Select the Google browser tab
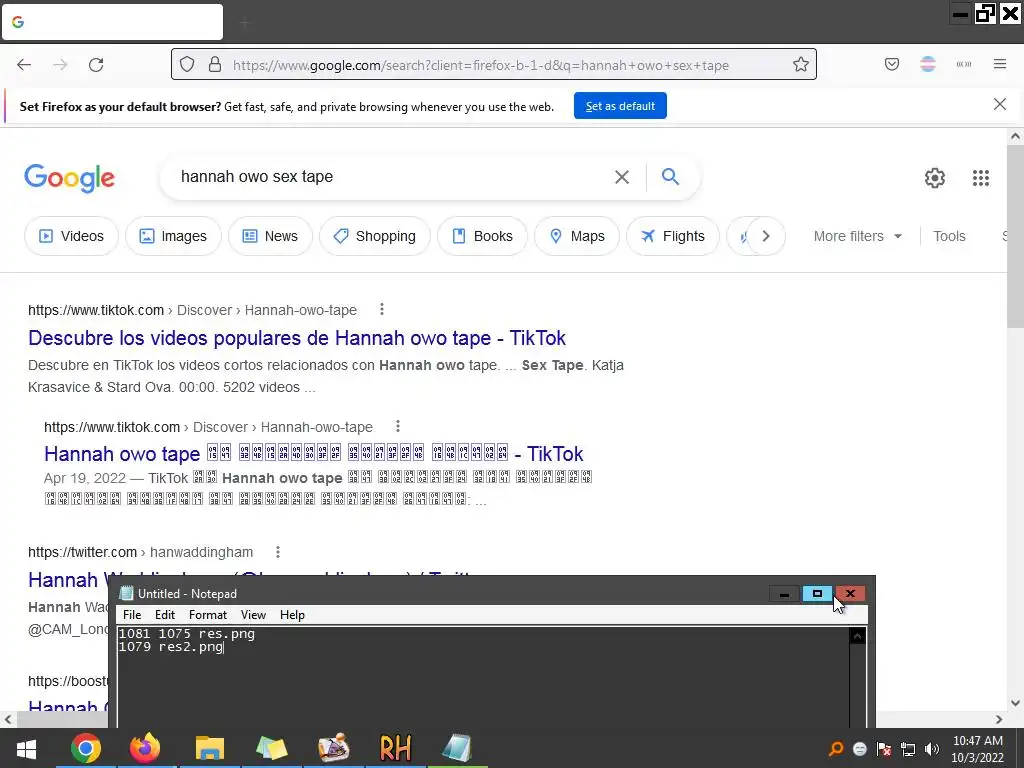The width and height of the screenshot is (1024, 768). pyautogui.click(x=112, y=22)
